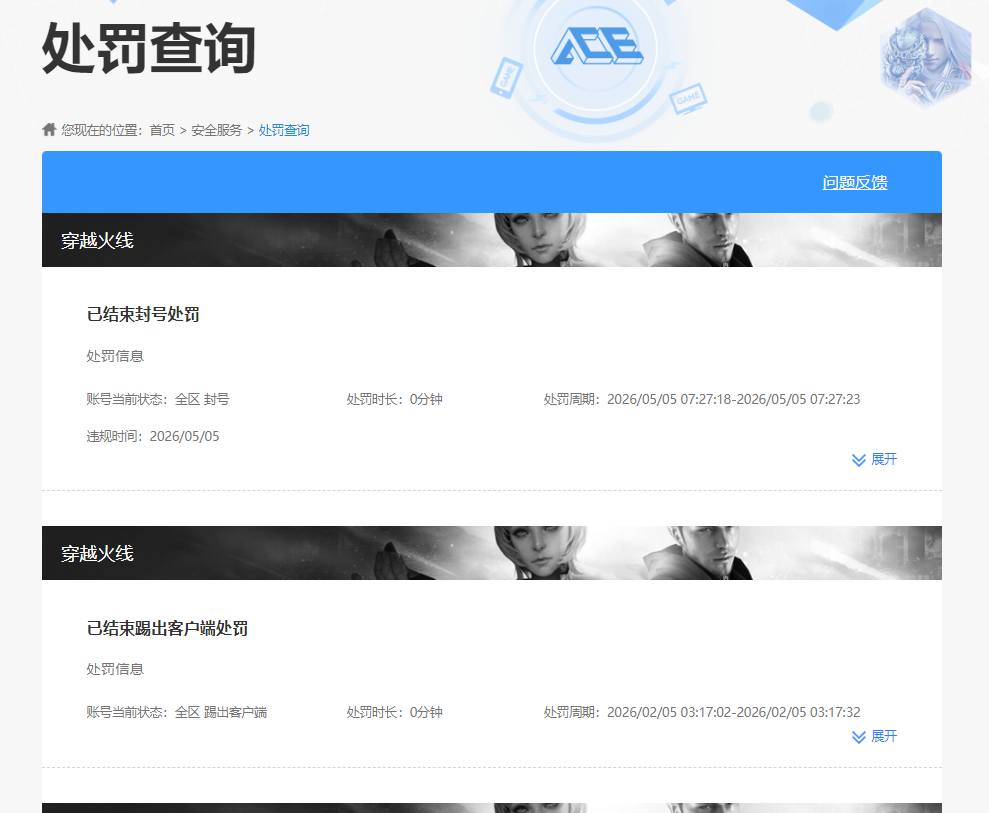Click the character avatar hexagon image
Image resolution: width=989 pixels, height=813 pixels.
coord(926,57)
